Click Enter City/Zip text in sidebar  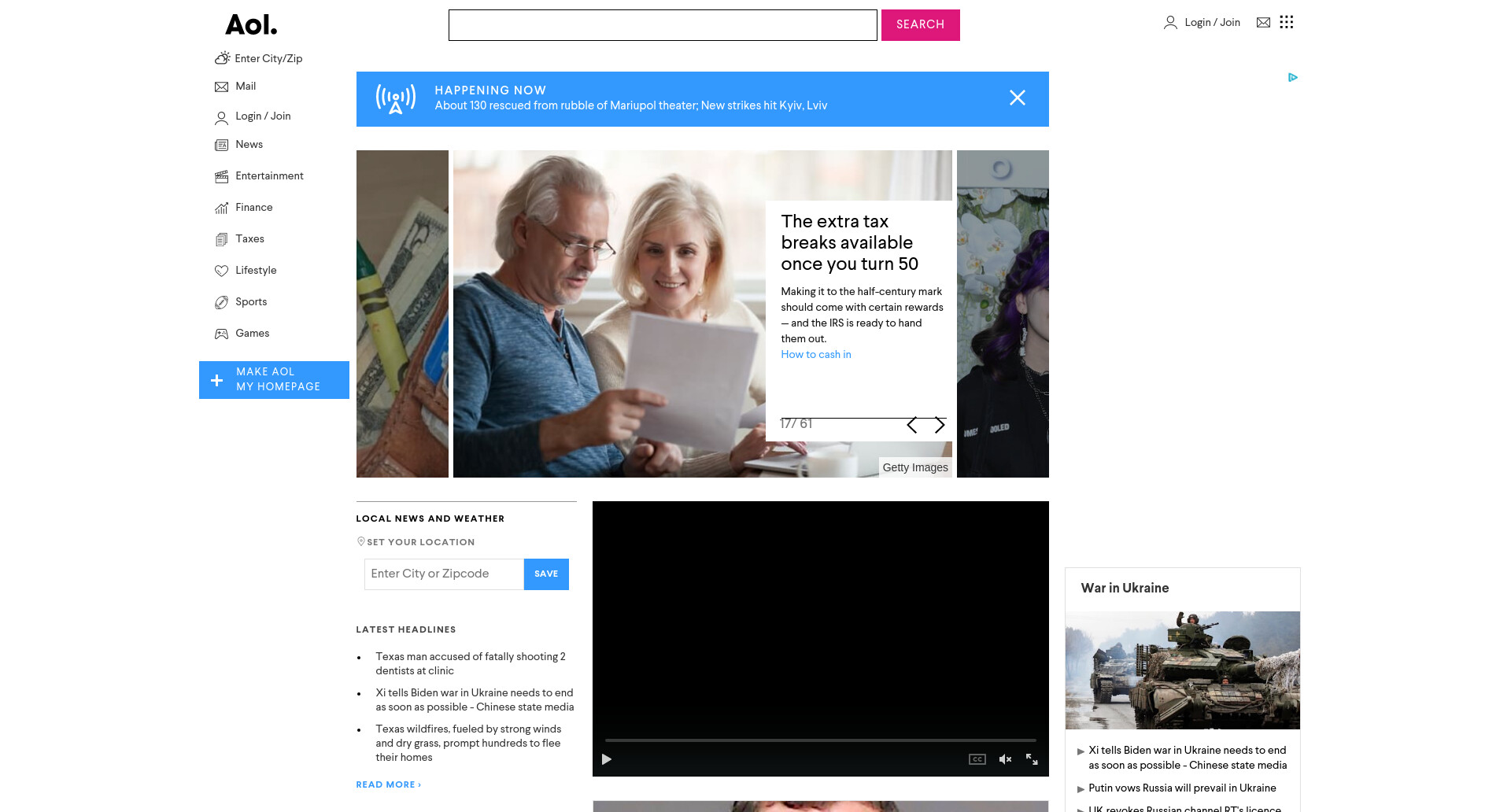point(268,59)
